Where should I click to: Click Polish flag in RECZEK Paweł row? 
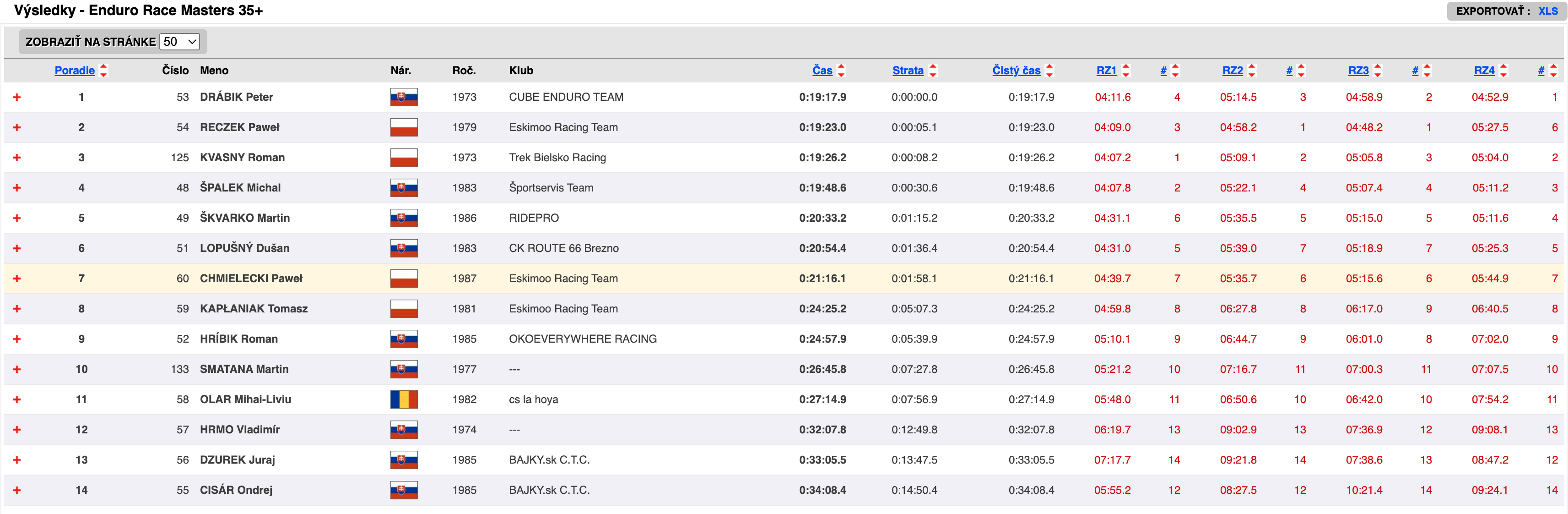pyautogui.click(x=404, y=127)
